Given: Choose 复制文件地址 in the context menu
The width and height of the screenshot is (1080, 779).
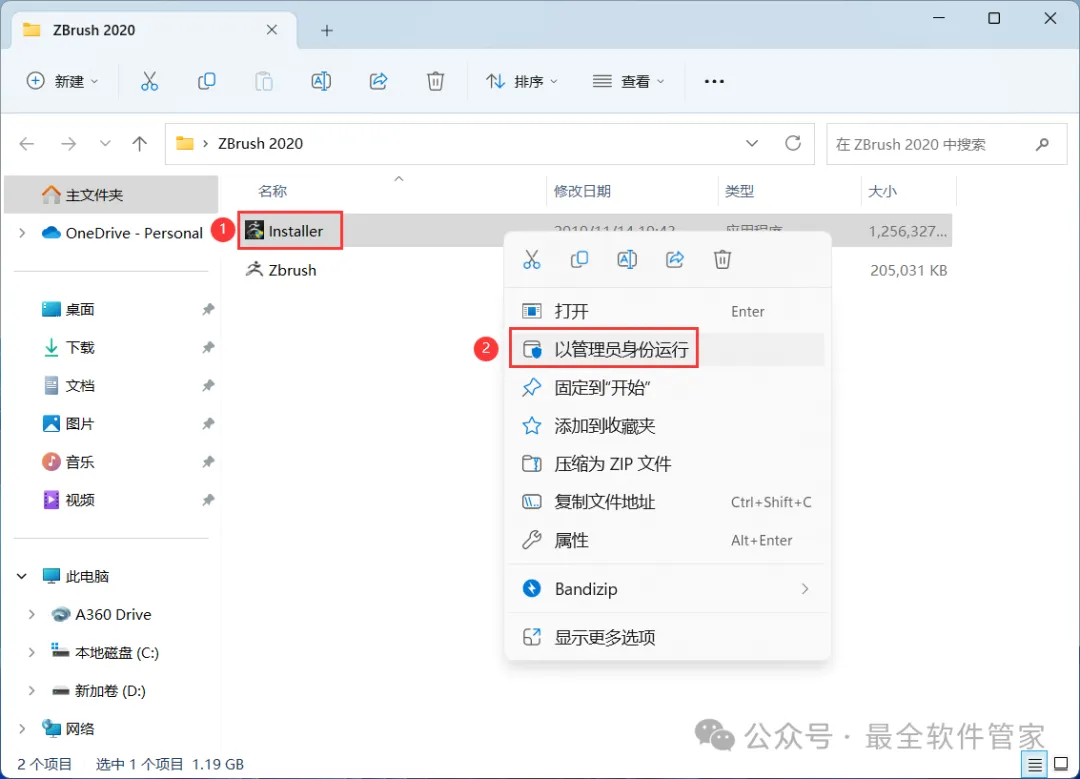Looking at the screenshot, I should pos(667,502).
